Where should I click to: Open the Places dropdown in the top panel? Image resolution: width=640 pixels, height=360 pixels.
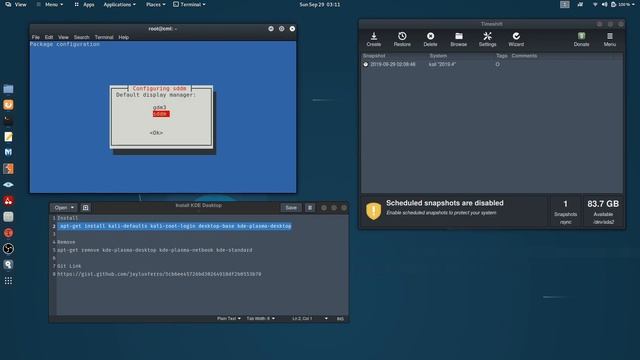156,4
